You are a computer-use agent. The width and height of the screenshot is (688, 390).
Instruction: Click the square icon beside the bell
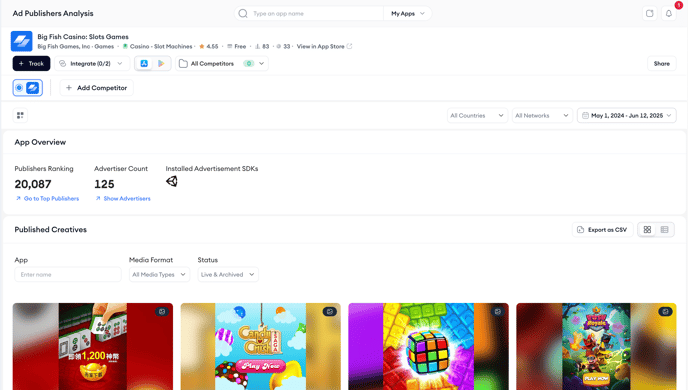(x=649, y=14)
